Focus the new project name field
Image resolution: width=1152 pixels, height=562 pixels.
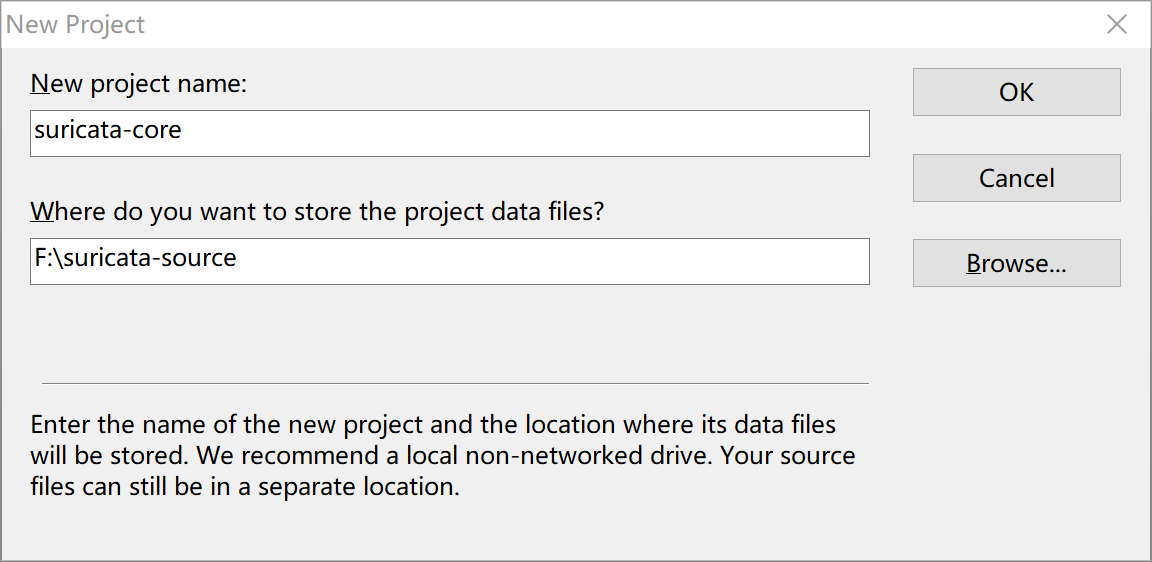coord(450,133)
